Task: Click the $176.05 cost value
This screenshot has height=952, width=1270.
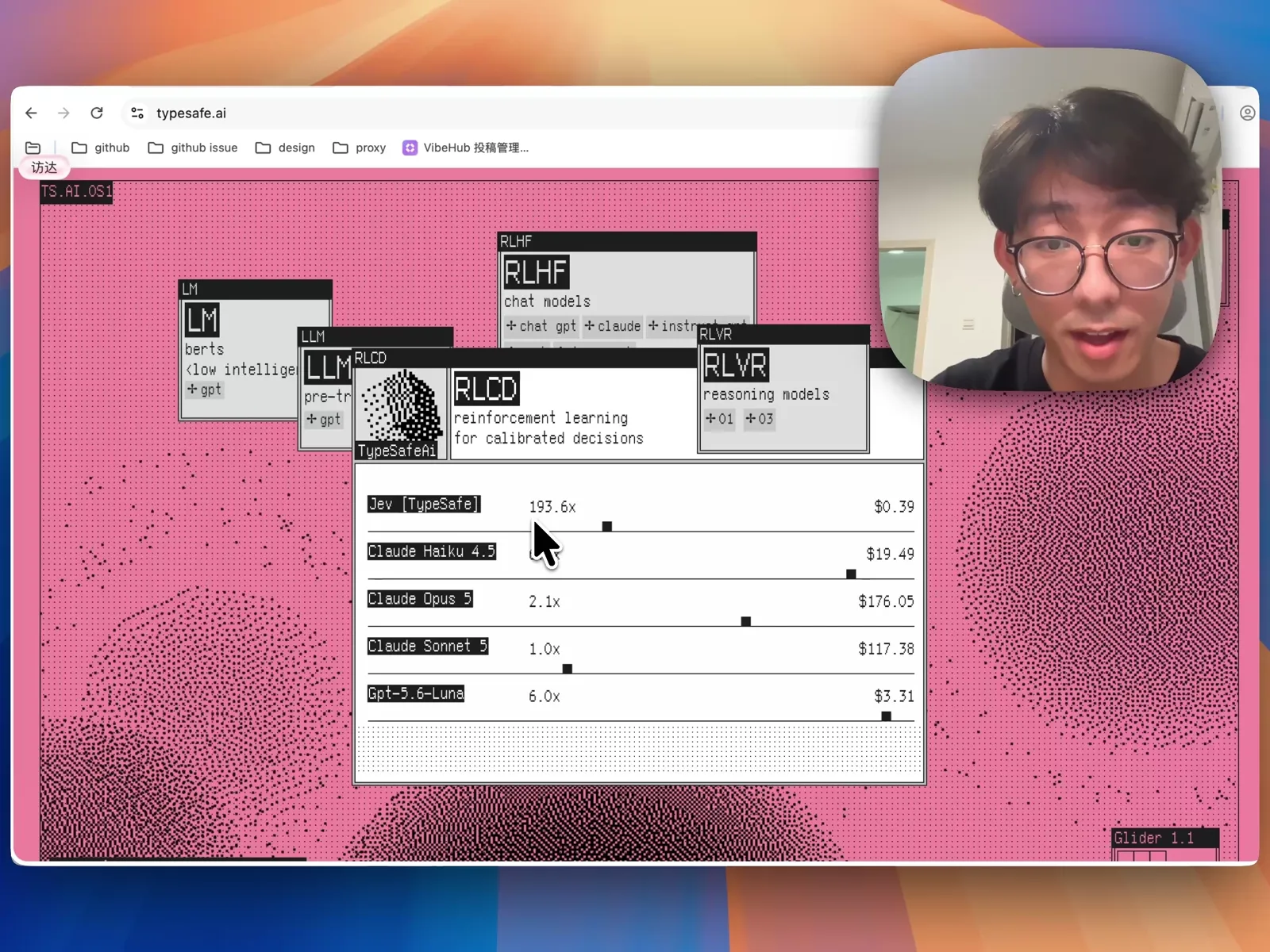Action: 886,601
